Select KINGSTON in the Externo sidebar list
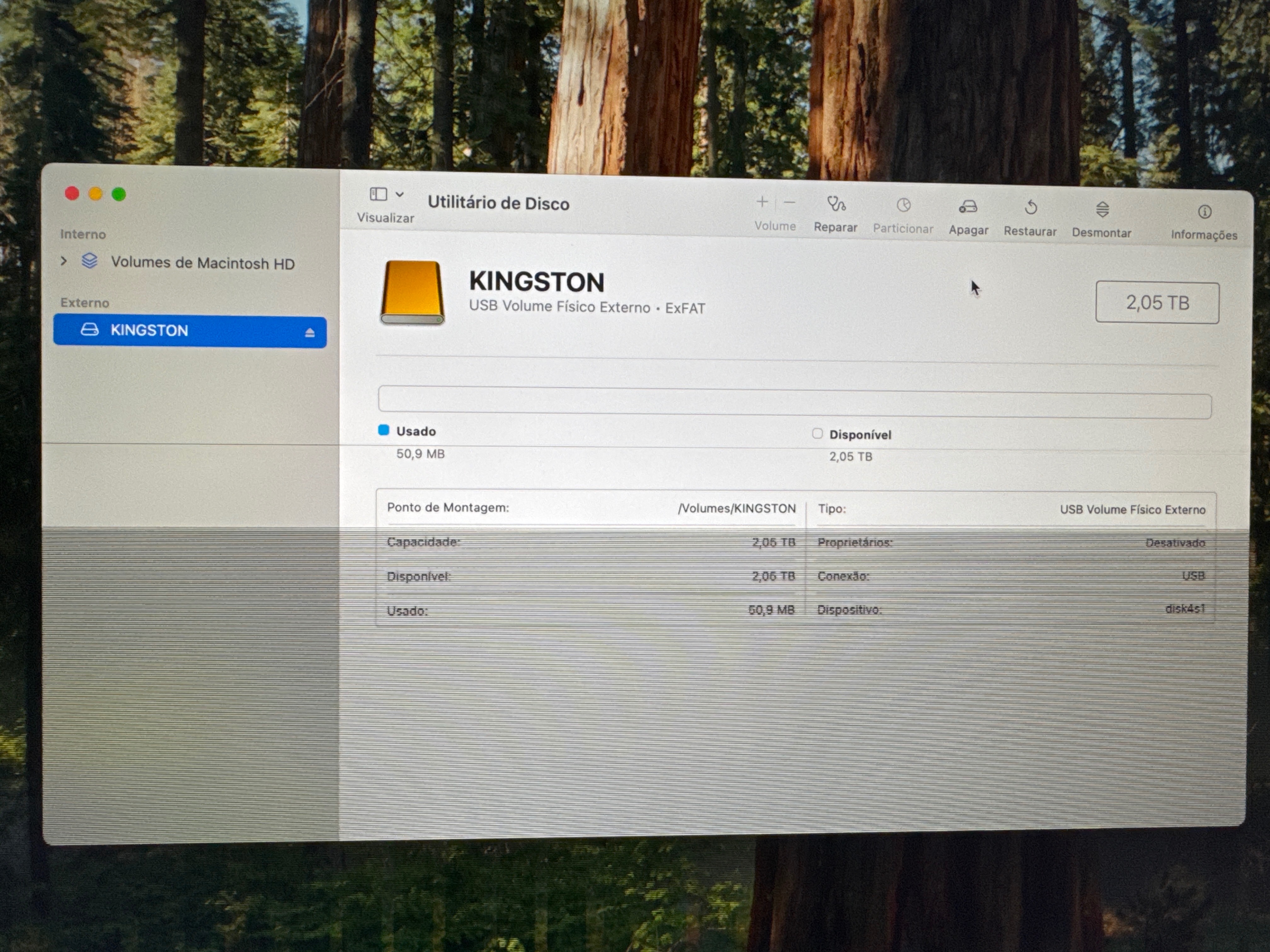 point(149,331)
